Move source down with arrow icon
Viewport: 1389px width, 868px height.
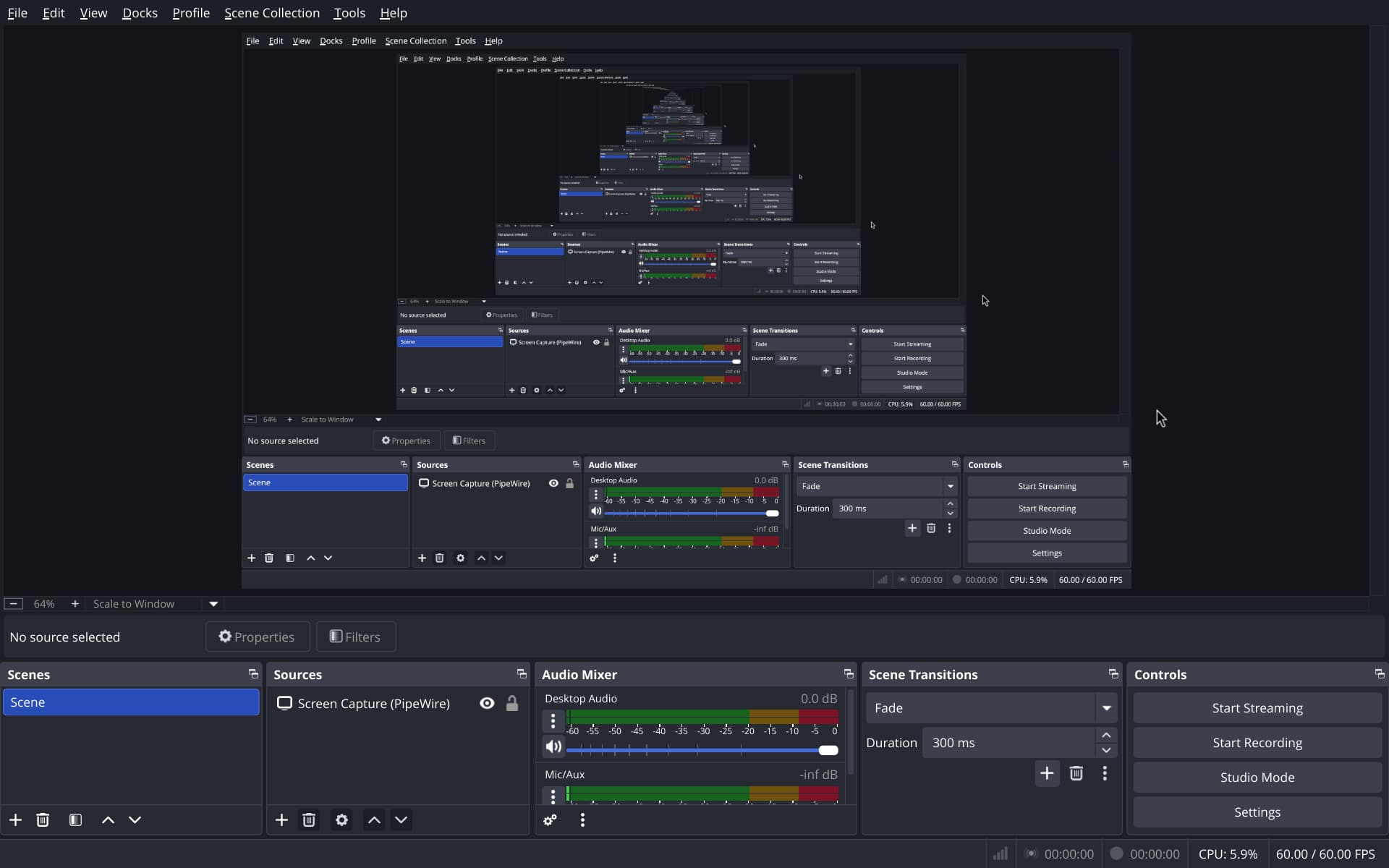401,820
